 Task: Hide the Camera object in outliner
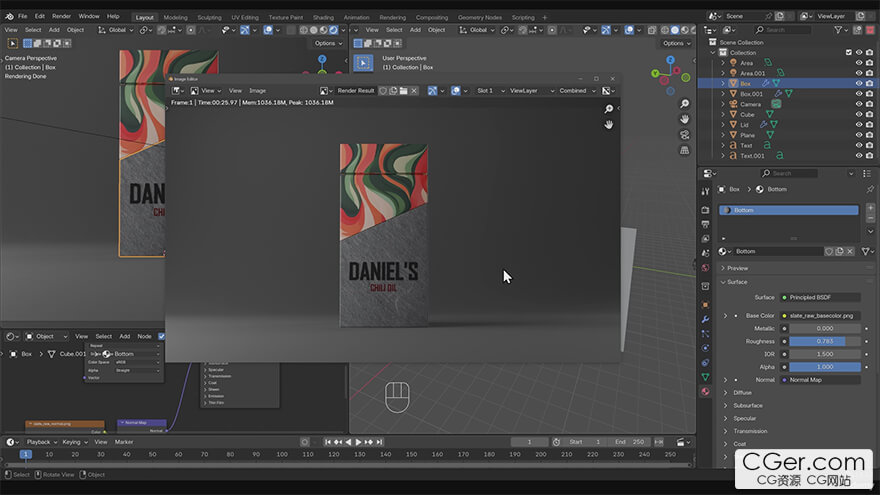point(859,104)
